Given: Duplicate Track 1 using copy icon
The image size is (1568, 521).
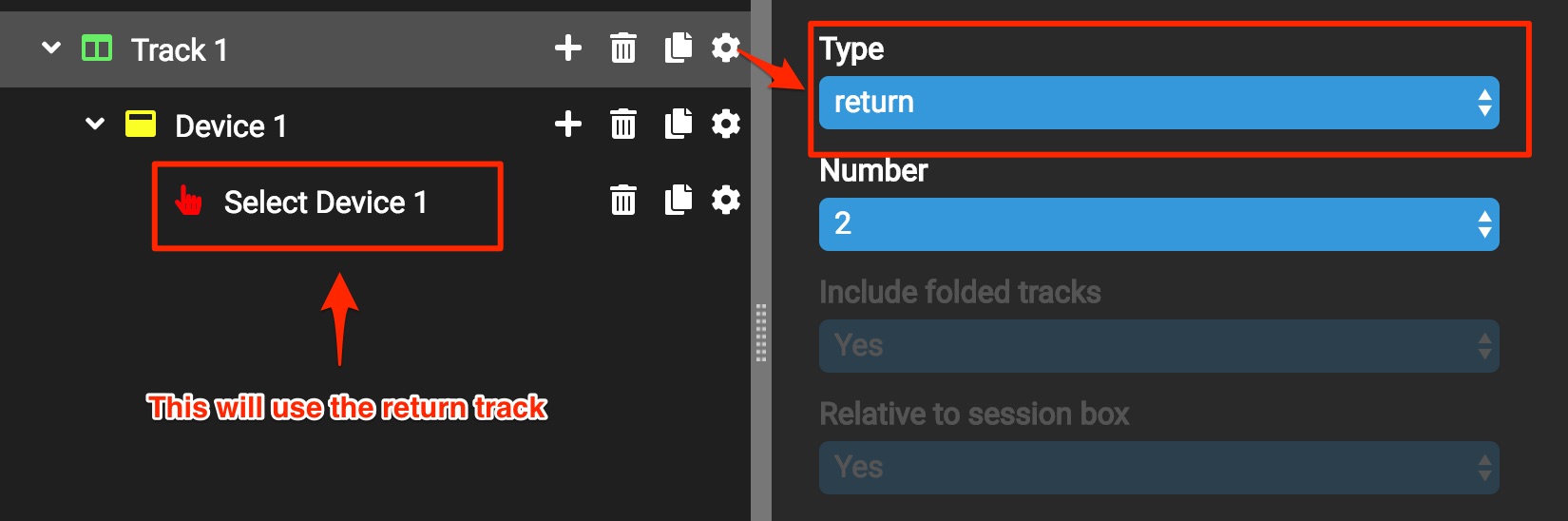Looking at the screenshot, I should point(678,48).
